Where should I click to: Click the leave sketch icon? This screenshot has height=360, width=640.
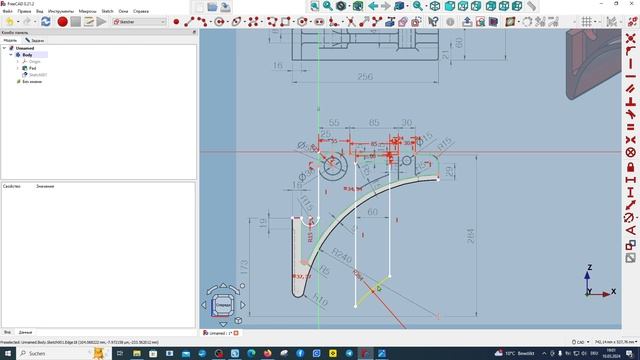point(467,22)
